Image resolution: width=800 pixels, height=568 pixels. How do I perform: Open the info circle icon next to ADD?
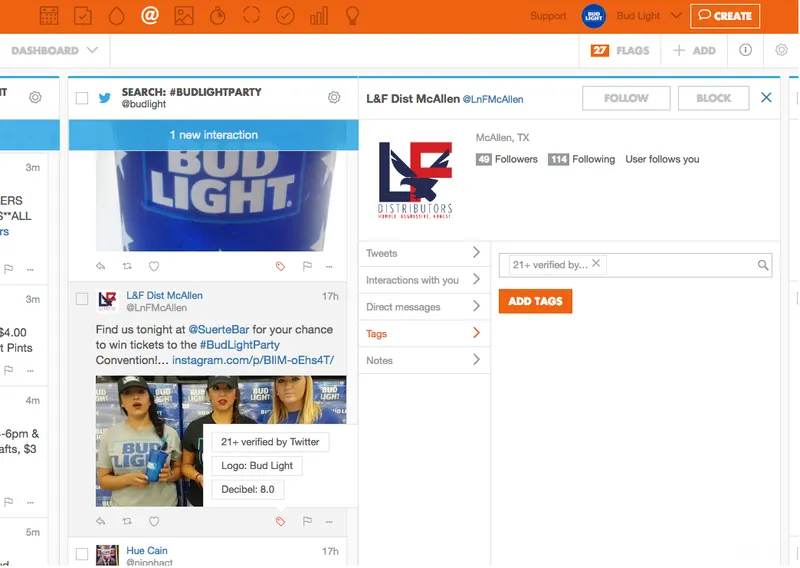(745, 50)
